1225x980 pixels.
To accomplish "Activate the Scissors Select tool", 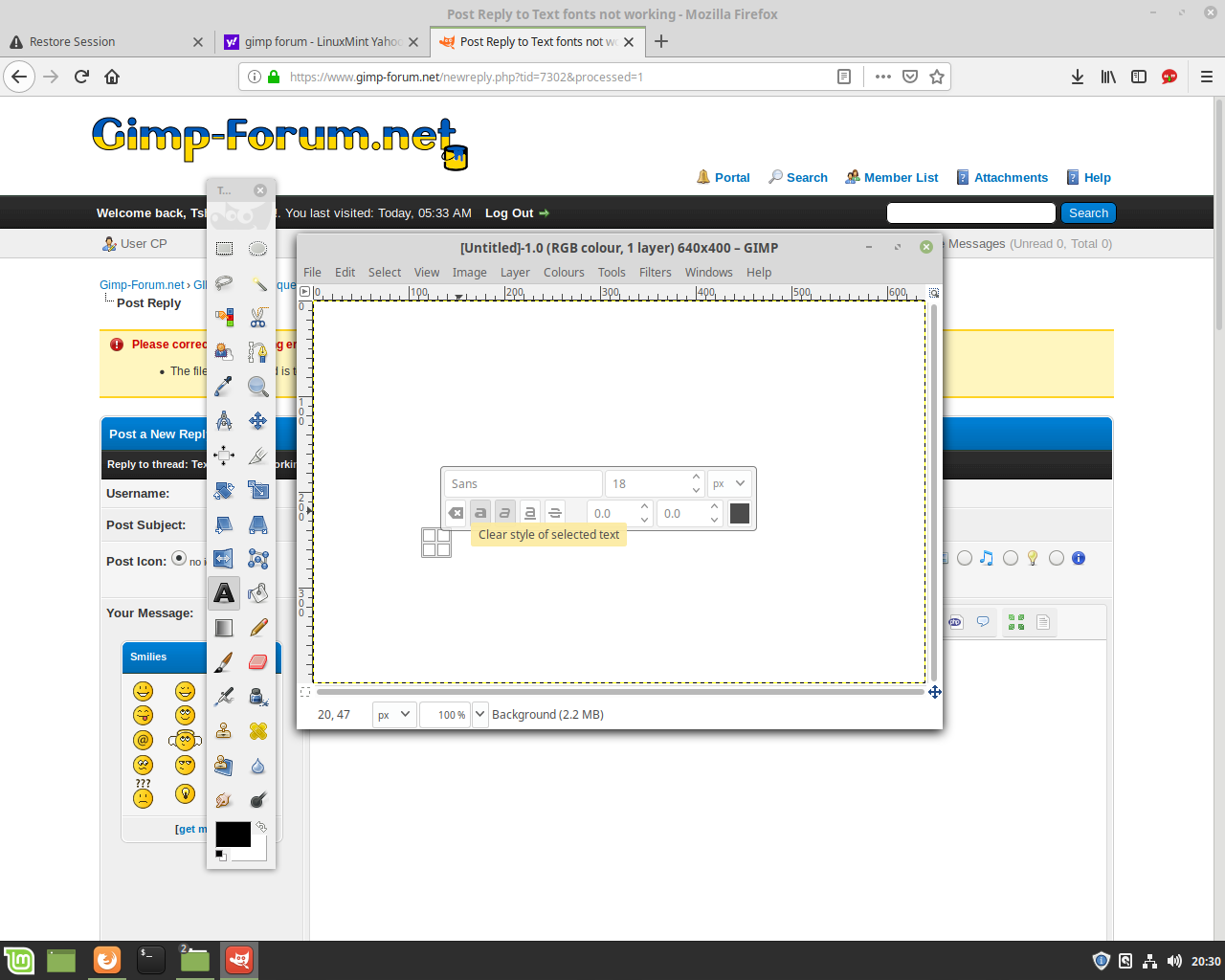I will click(x=258, y=318).
